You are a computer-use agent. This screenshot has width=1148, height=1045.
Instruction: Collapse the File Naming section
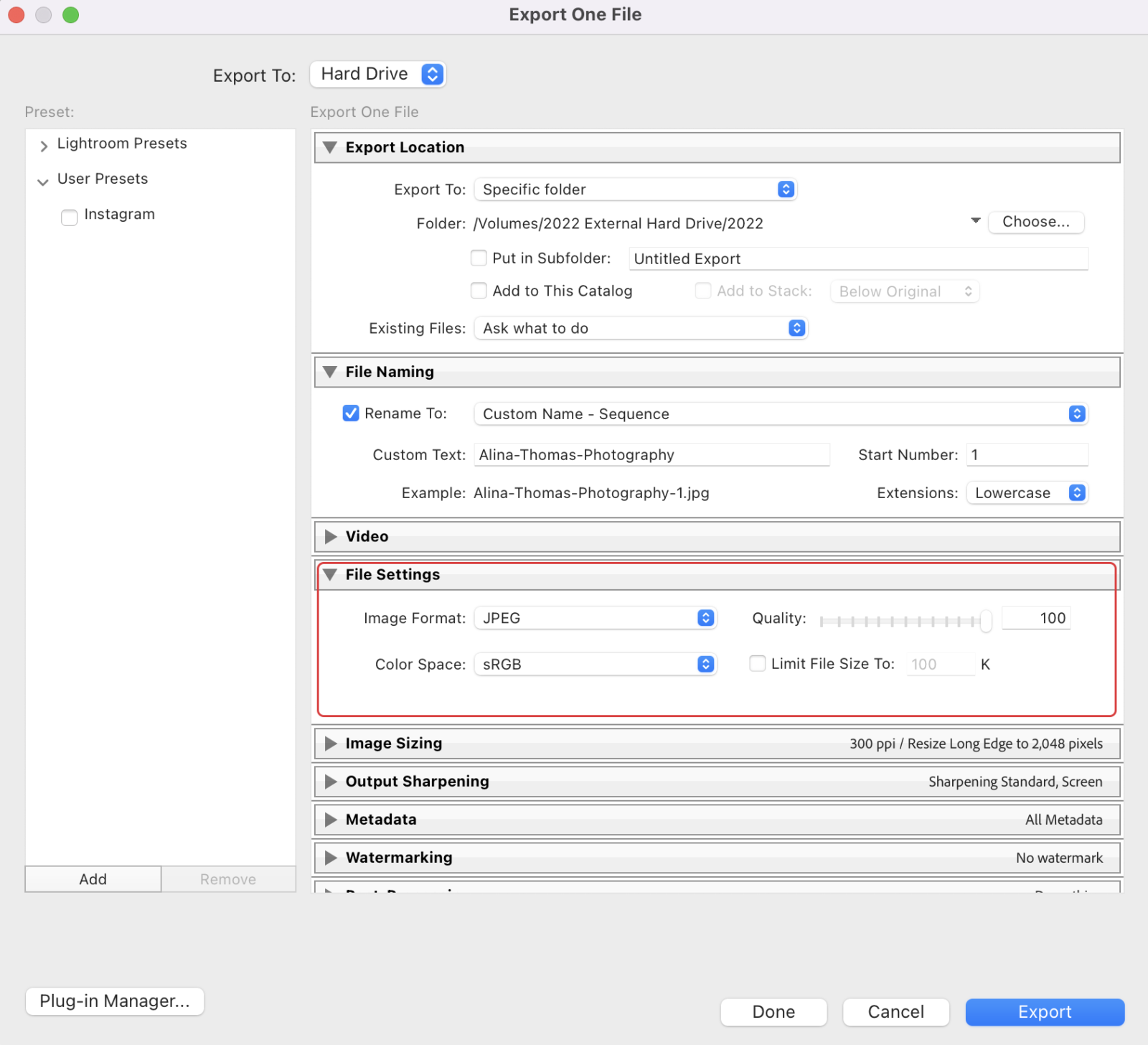click(x=331, y=372)
